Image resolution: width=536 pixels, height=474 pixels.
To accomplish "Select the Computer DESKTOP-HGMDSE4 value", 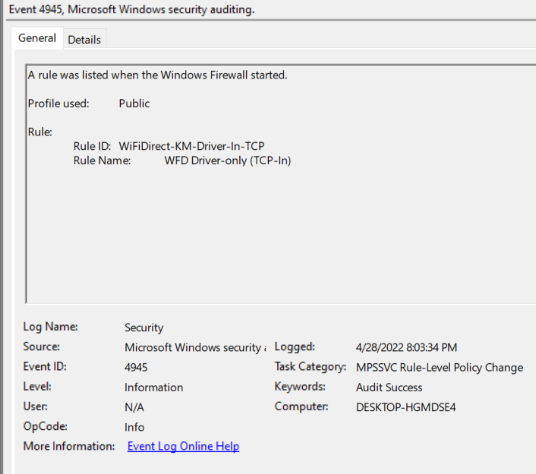I will pos(406,407).
